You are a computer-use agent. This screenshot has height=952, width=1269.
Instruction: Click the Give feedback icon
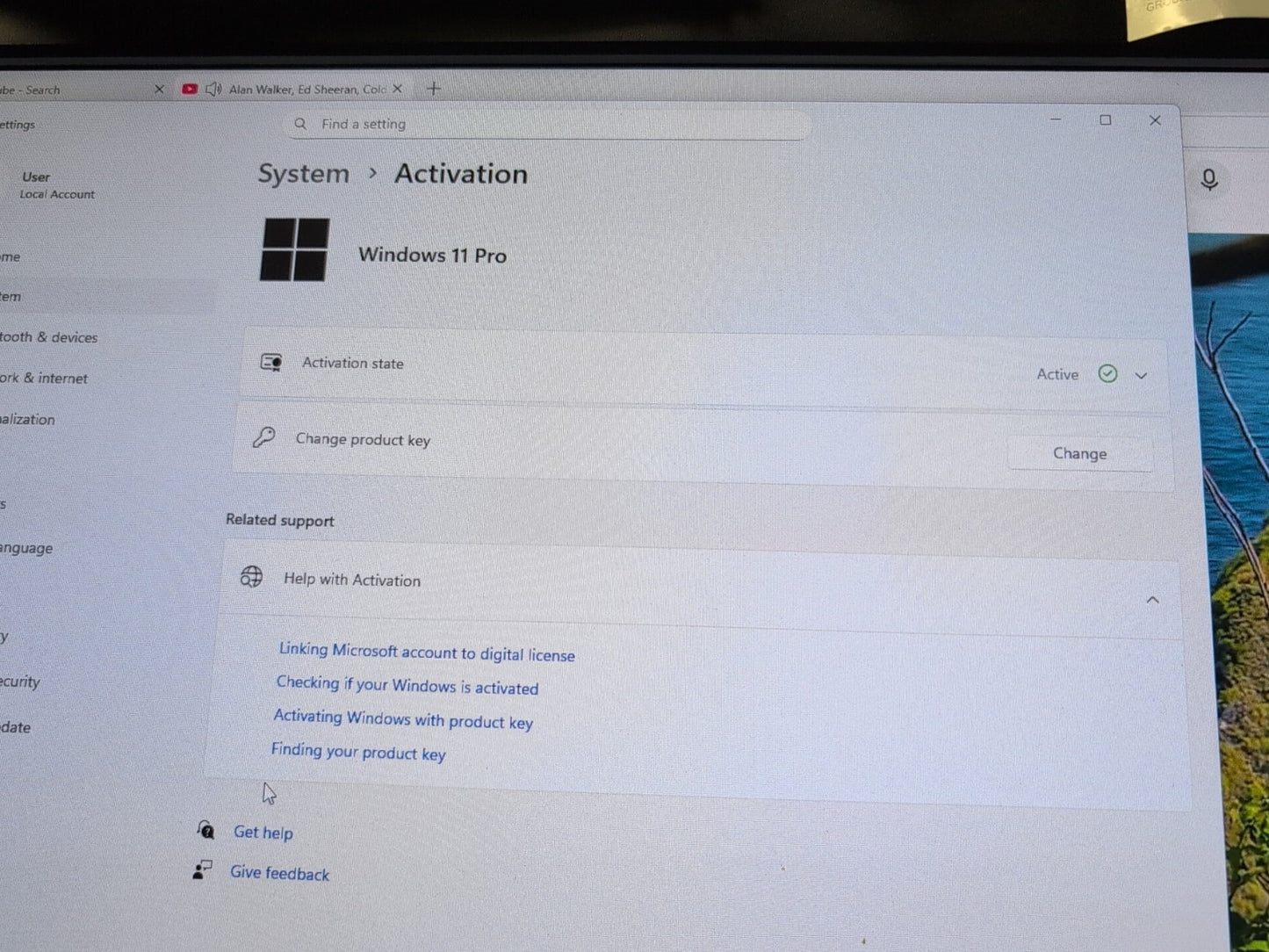pos(202,869)
